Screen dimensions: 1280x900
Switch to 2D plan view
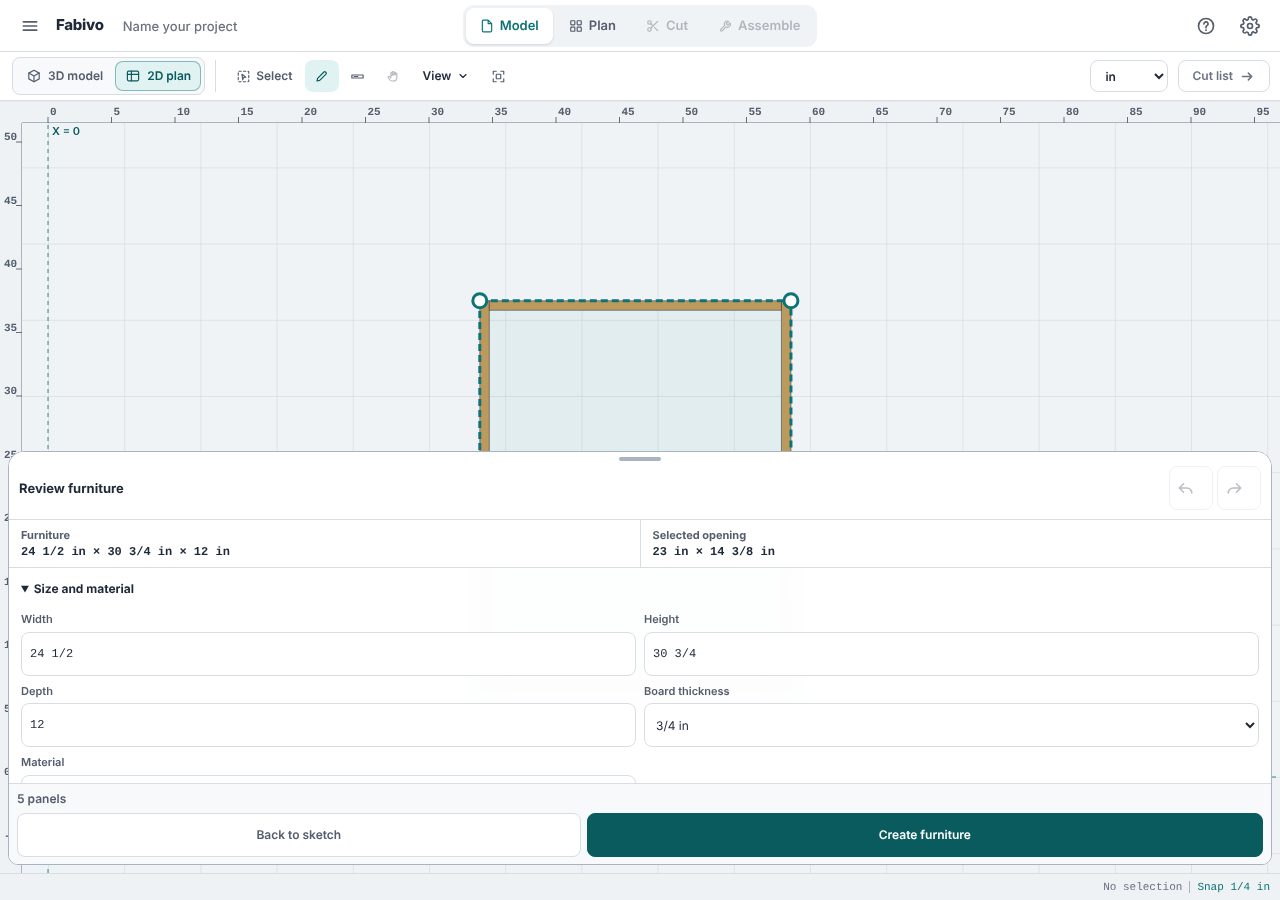click(159, 76)
